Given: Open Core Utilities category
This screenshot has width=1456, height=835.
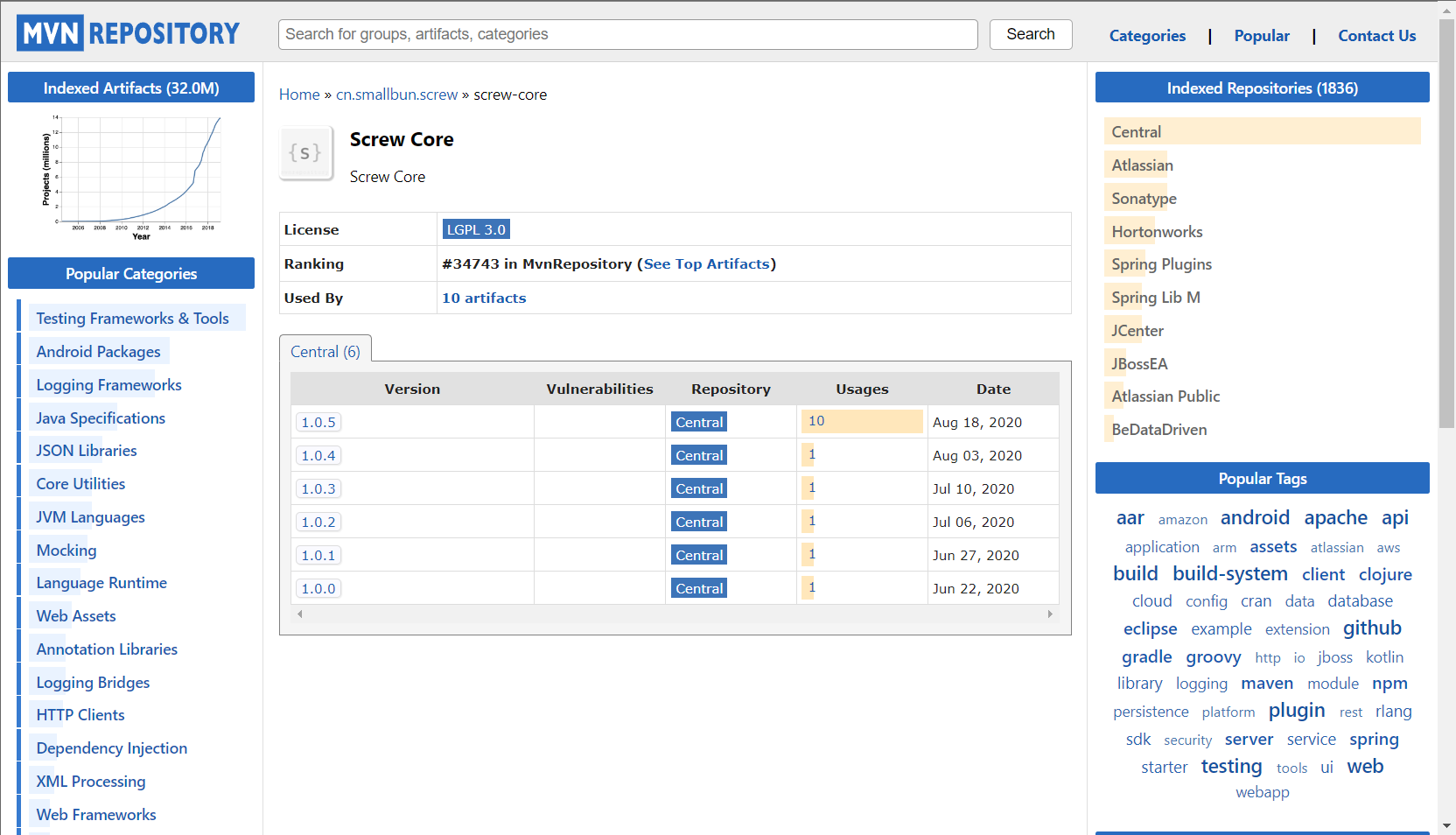Looking at the screenshot, I should point(80,484).
